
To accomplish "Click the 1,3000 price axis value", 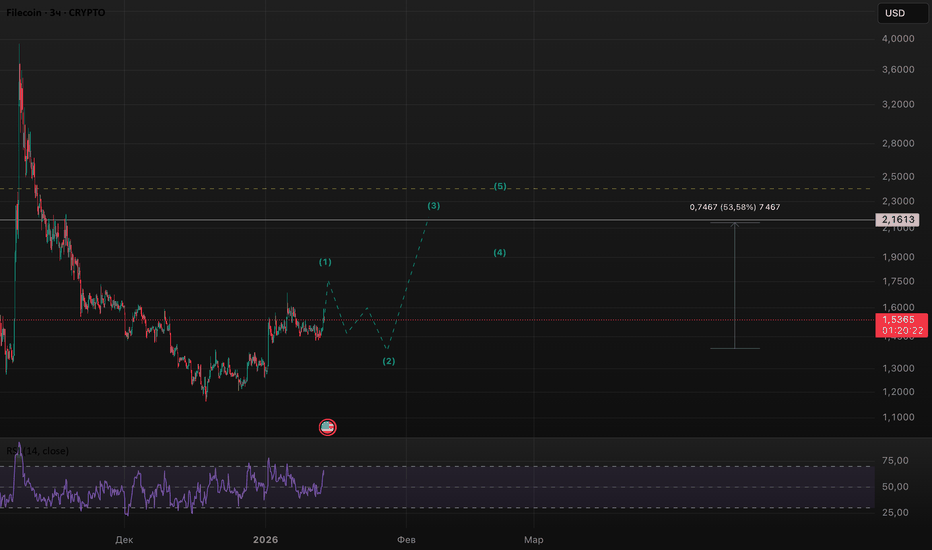I will [898, 369].
